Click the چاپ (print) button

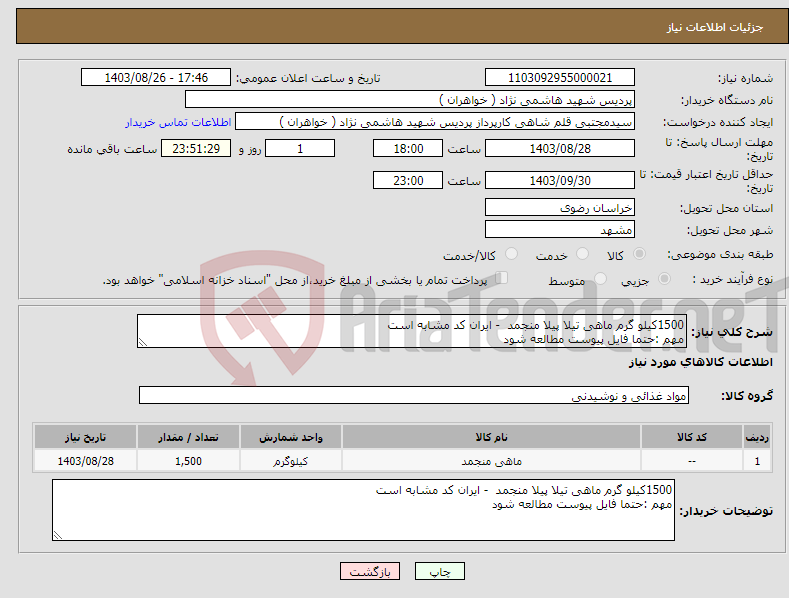coord(439,571)
